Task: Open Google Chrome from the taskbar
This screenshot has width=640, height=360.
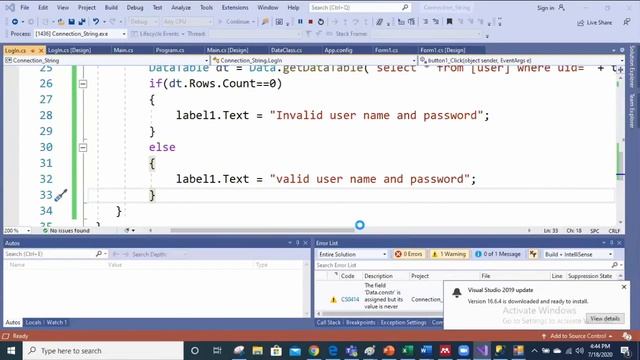Action: (313, 351)
